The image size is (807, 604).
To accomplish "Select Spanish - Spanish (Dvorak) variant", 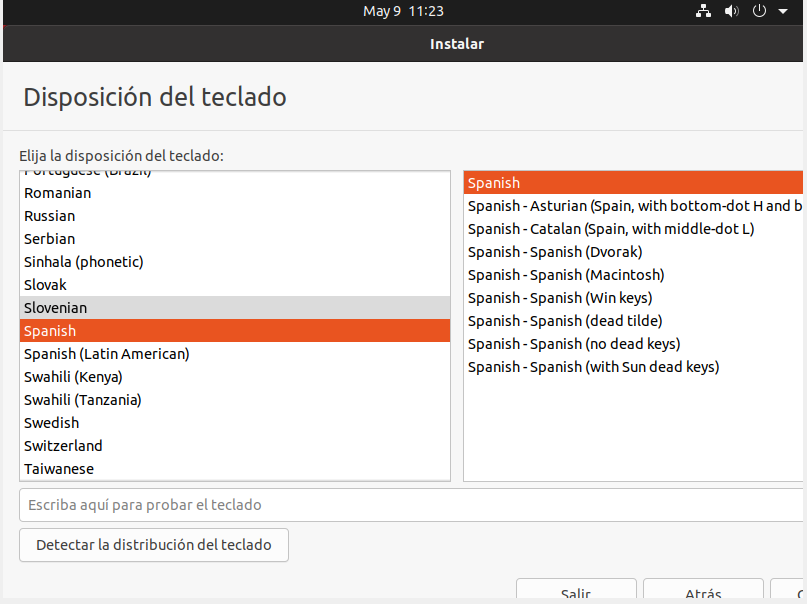I will [555, 252].
